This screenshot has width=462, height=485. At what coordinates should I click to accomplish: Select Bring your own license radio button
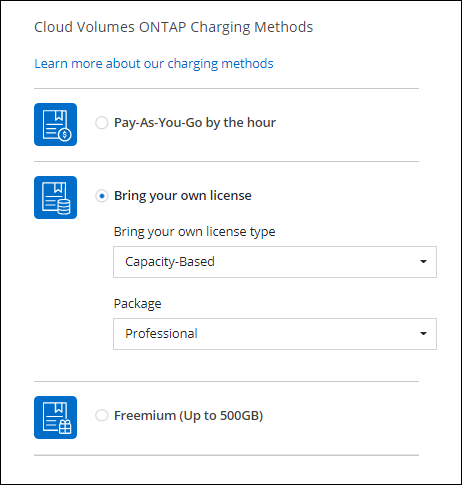(102, 196)
